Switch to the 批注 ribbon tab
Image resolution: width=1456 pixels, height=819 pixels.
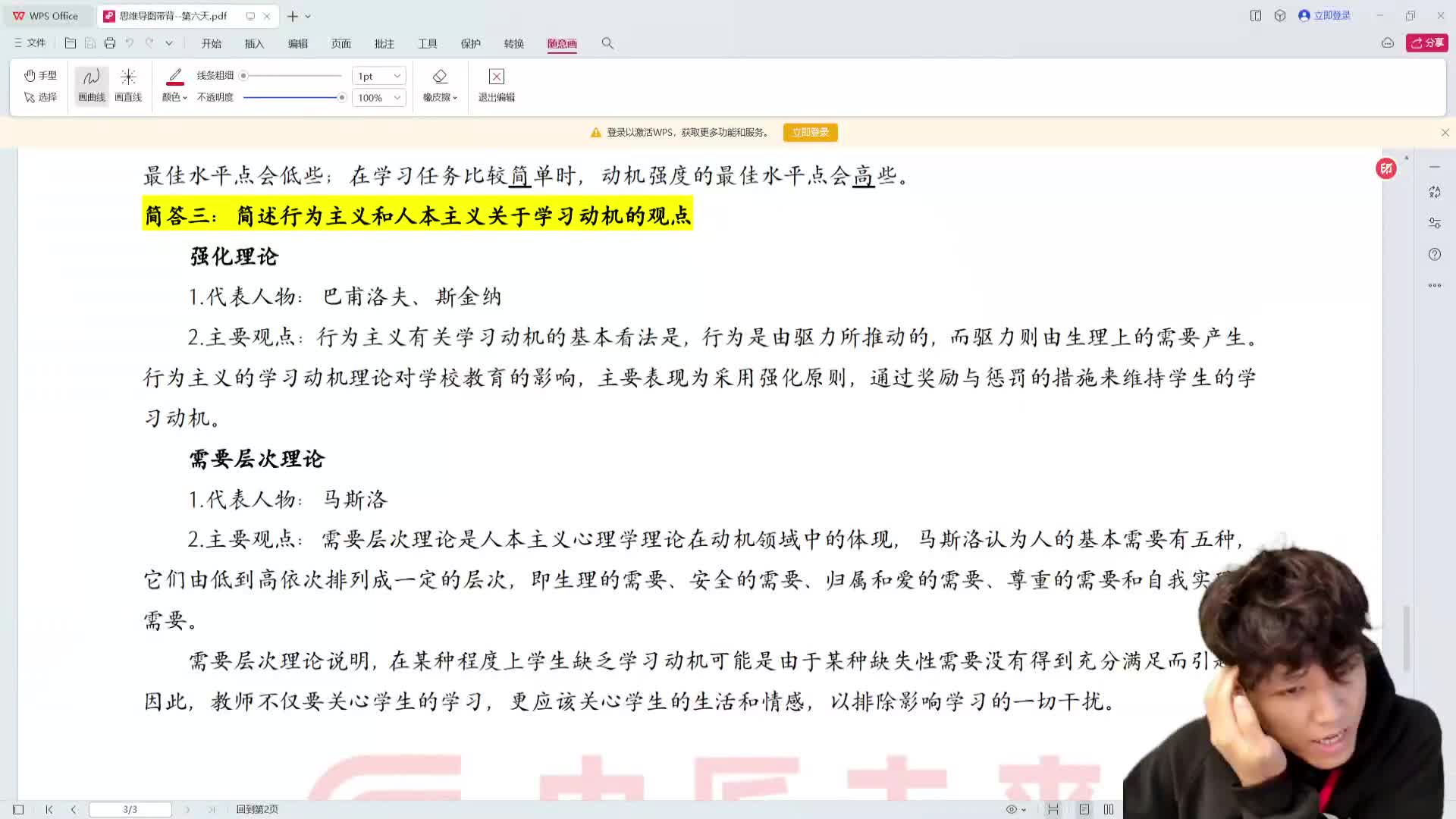384,43
